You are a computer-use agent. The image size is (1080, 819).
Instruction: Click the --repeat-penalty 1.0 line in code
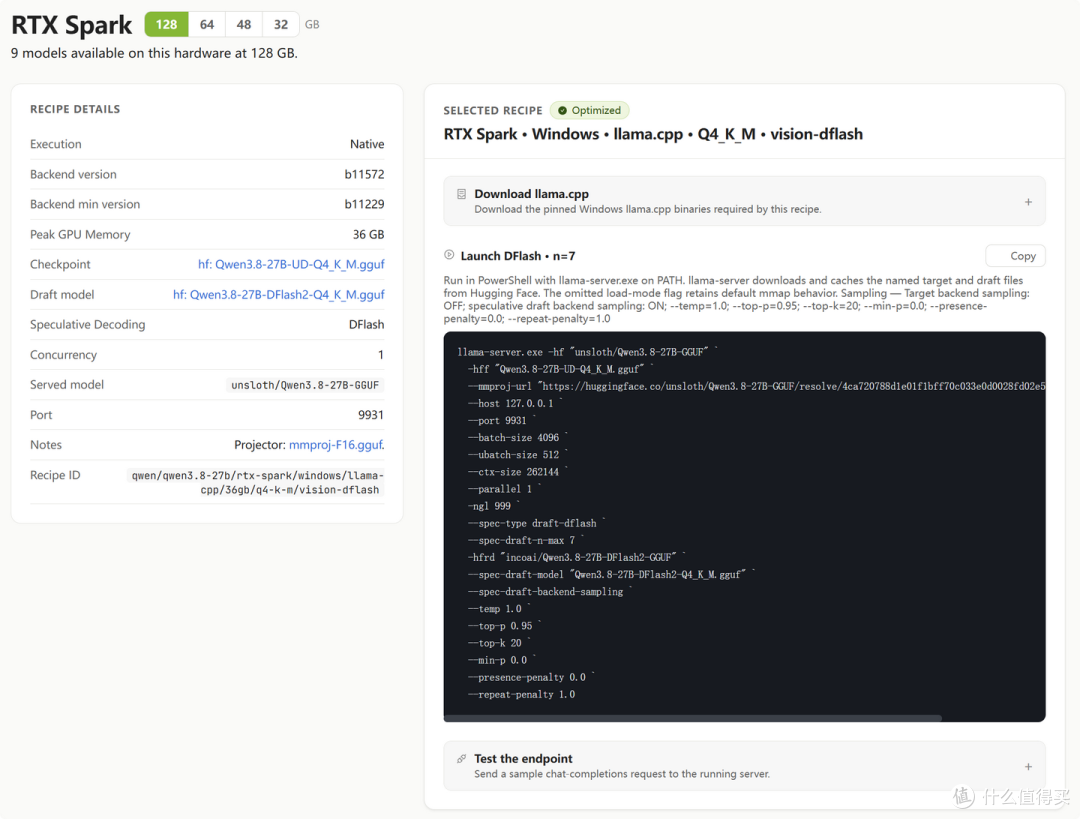(521, 695)
